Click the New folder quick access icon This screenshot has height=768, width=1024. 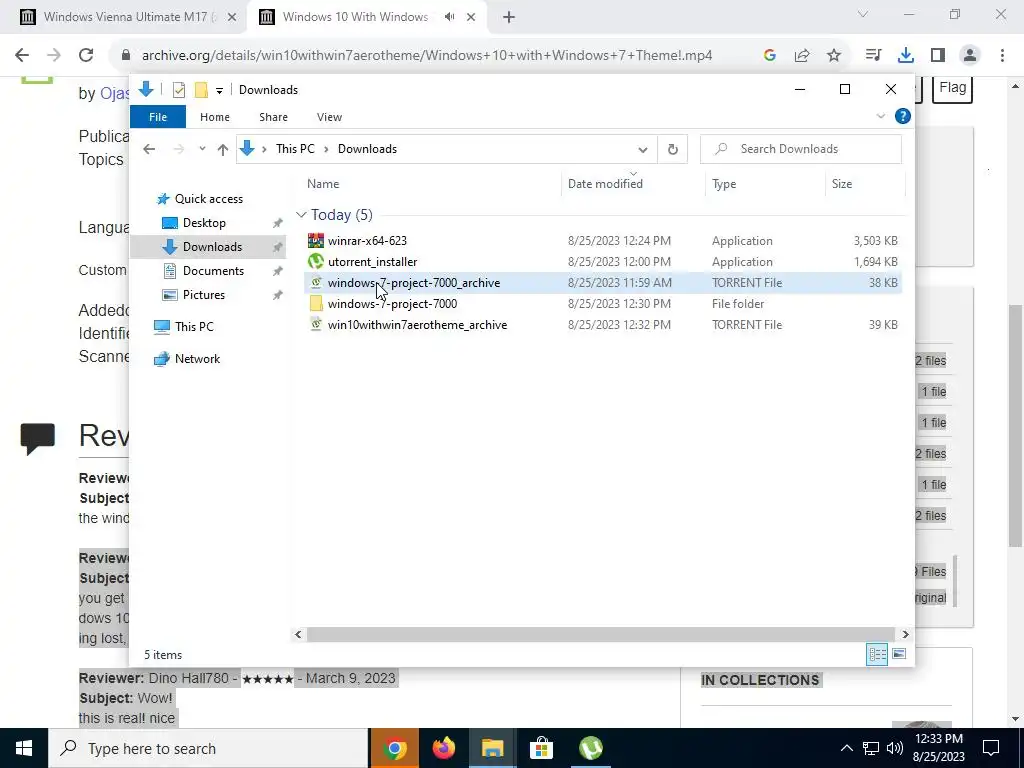(201, 90)
